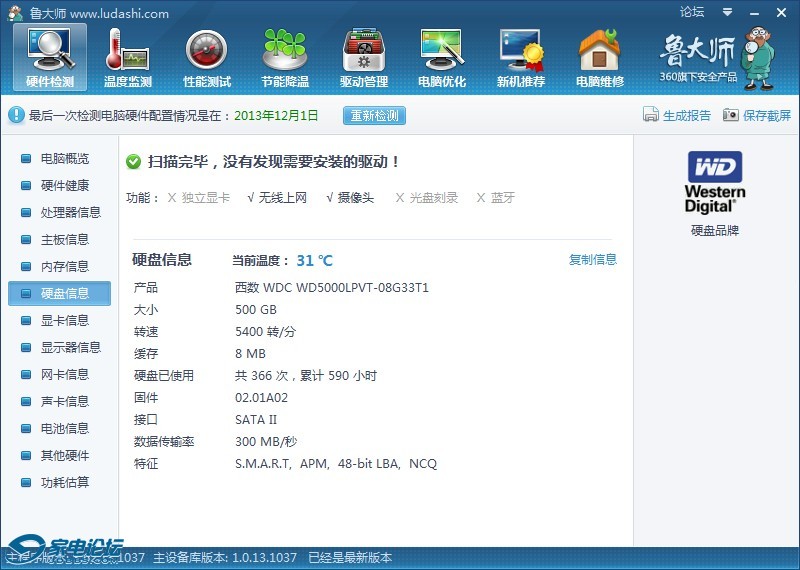
Task: Click the 生成报告 printer icon
Action: pyautogui.click(x=651, y=115)
